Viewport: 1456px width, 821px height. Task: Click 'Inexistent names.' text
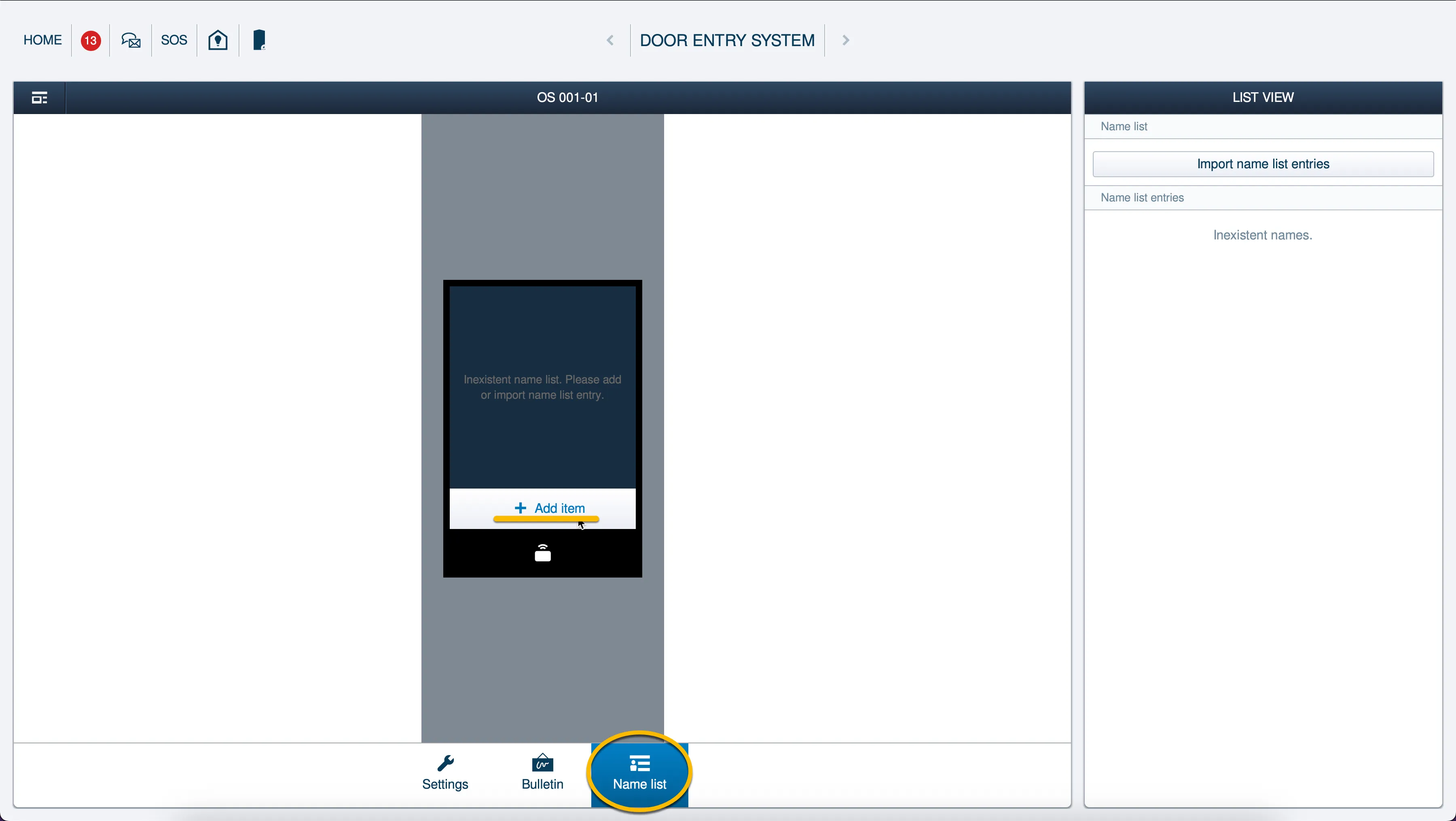click(x=1263, y=235)
